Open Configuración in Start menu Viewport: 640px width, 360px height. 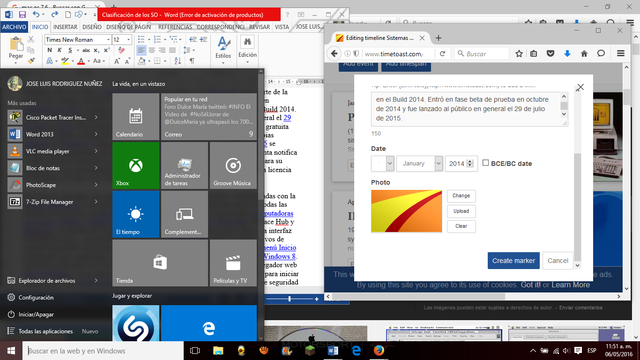pyautogui.click(x=36, y=298)
